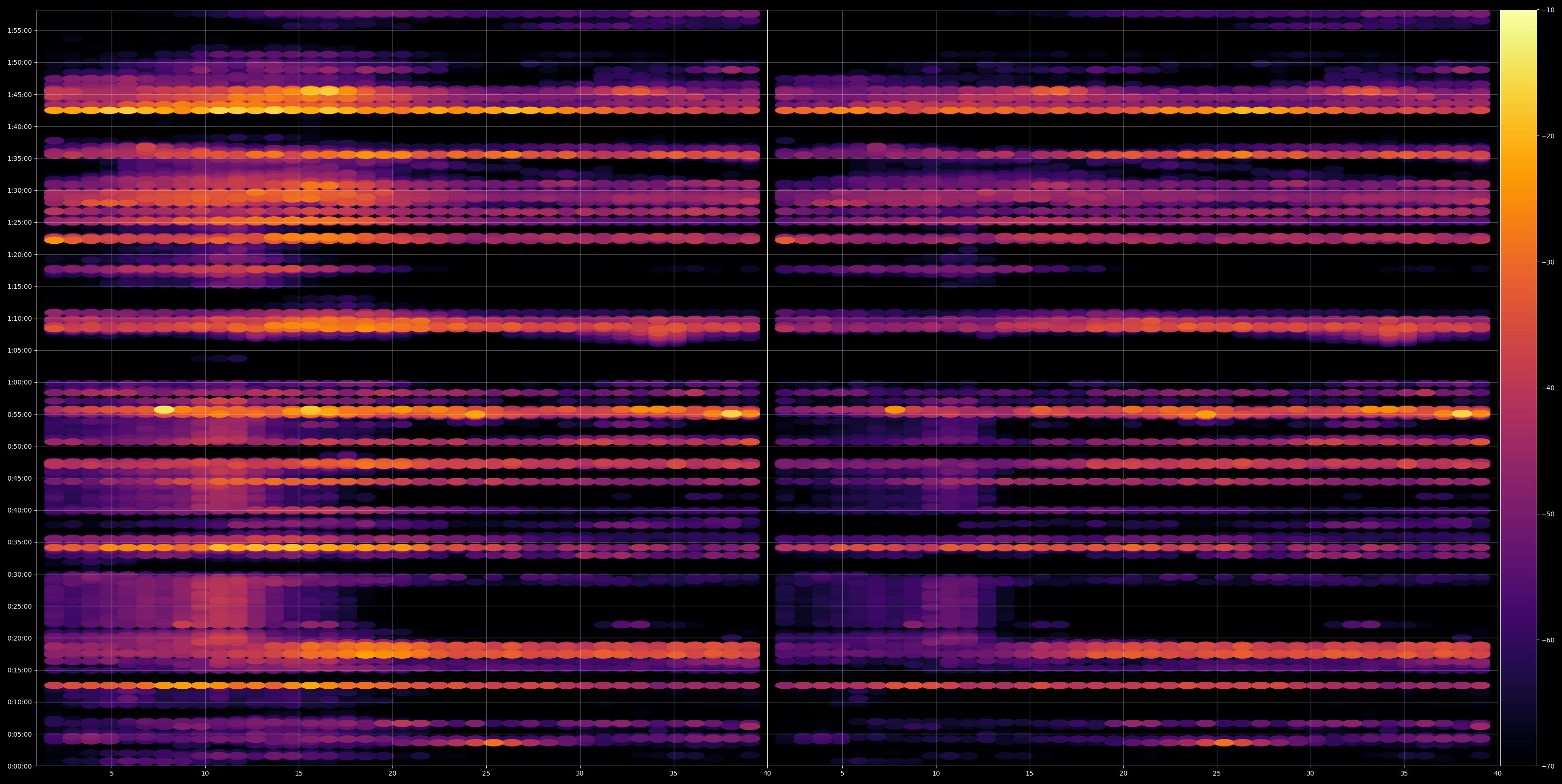
Task: Click x-axis tick 35 of right heatmap
Action: click(1404, 774)
